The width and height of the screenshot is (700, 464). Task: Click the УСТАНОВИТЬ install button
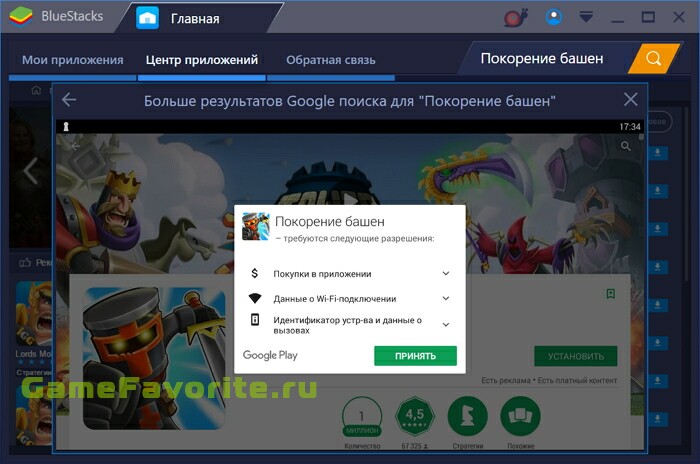coord(576,356)
